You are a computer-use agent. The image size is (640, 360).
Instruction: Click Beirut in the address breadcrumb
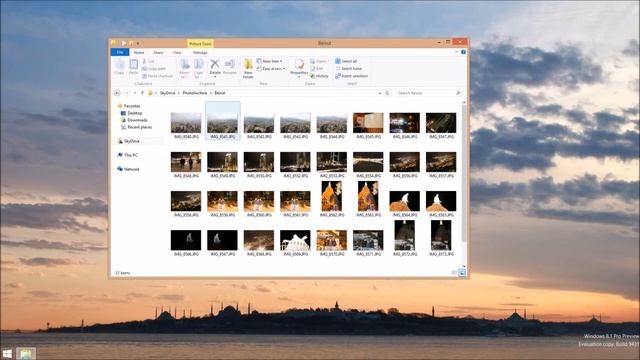click(x=220, y=93)
